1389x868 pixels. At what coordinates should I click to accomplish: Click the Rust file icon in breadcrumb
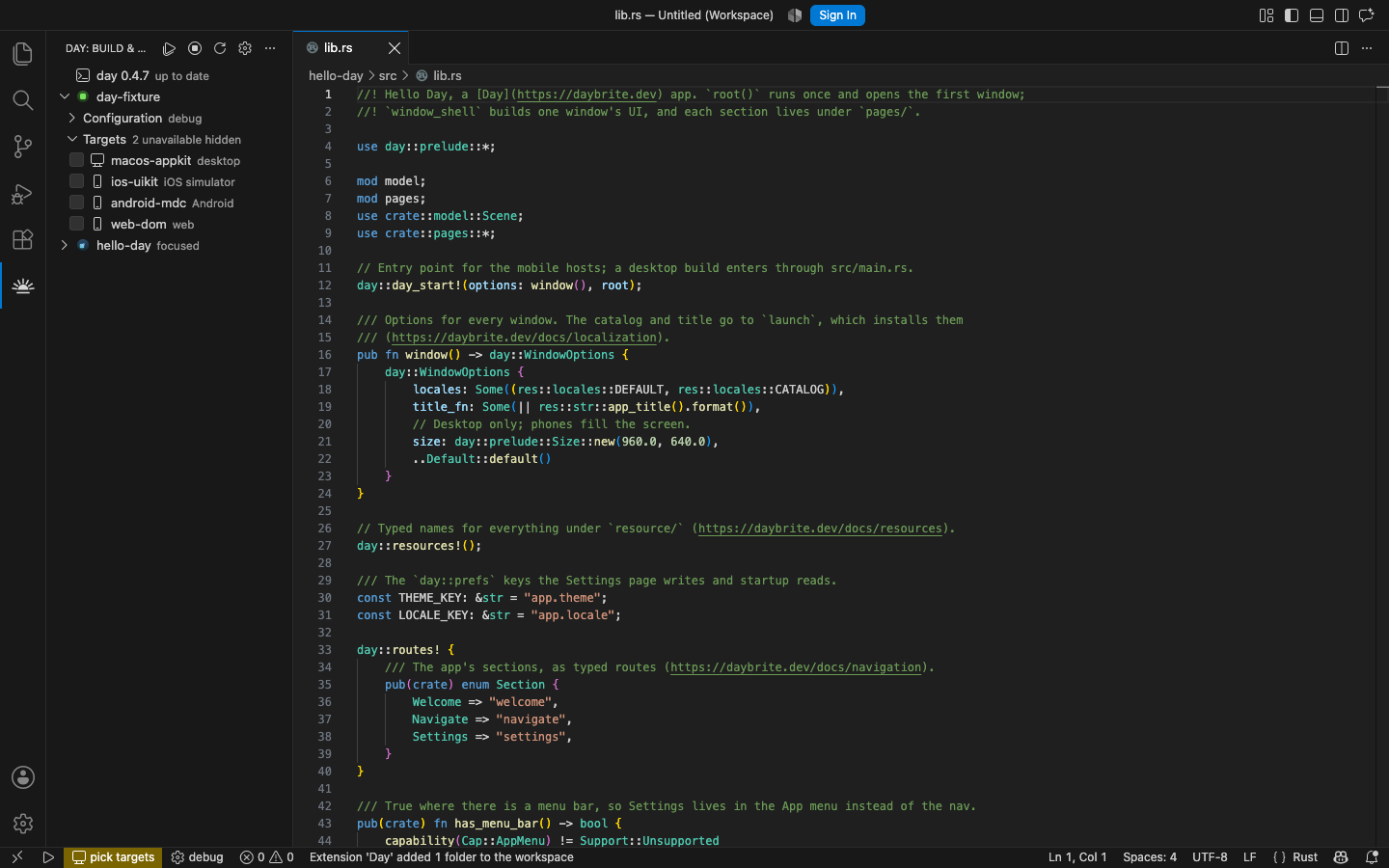point(422,75)
